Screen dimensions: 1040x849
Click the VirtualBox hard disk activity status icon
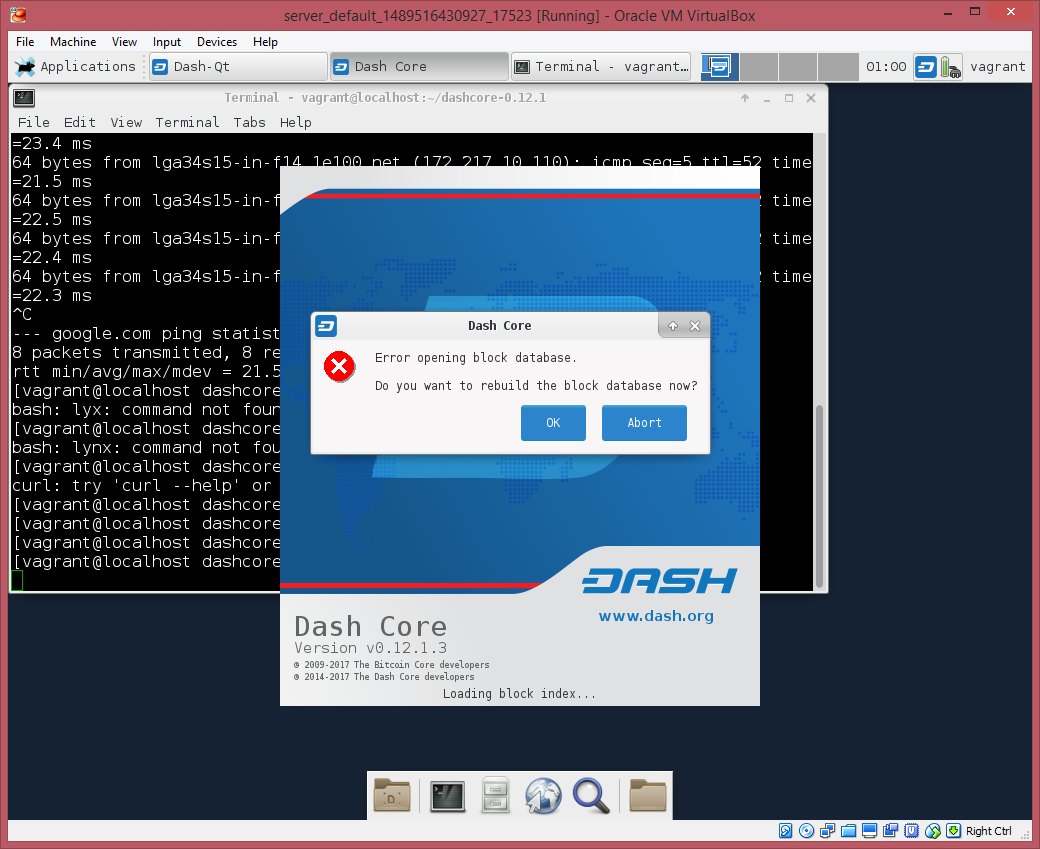[785, 831]
